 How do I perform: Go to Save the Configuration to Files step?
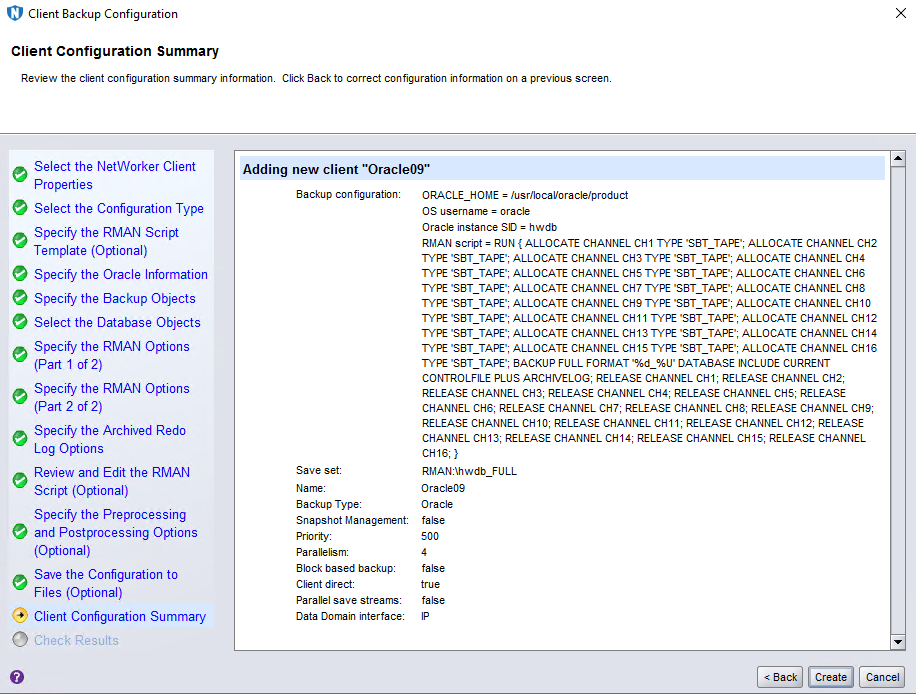pos(105,583)
